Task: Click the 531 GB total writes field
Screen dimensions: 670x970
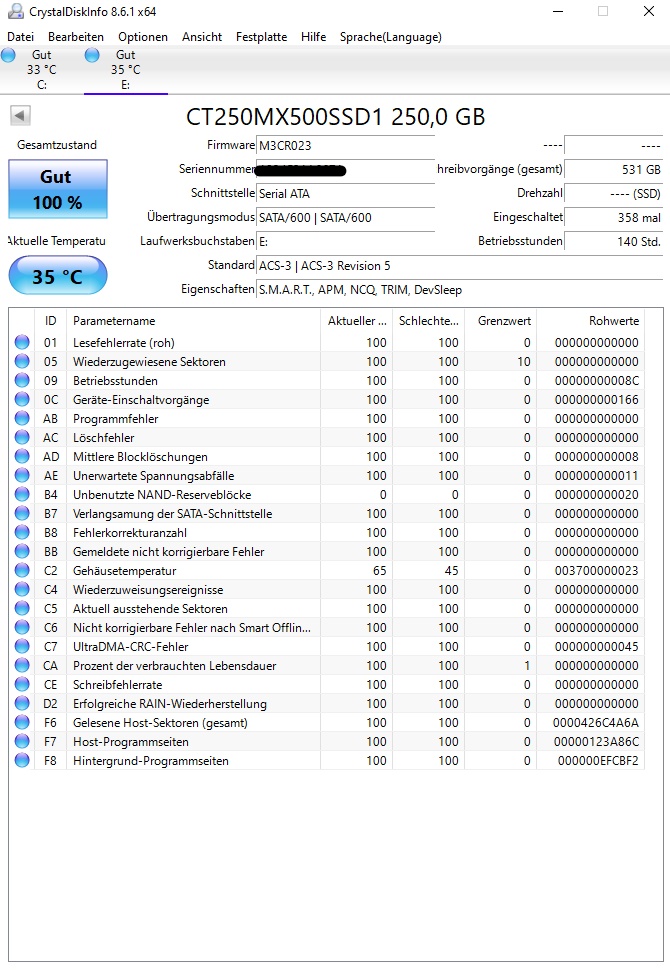Action: pyautogui.click(x=614, y=170)
